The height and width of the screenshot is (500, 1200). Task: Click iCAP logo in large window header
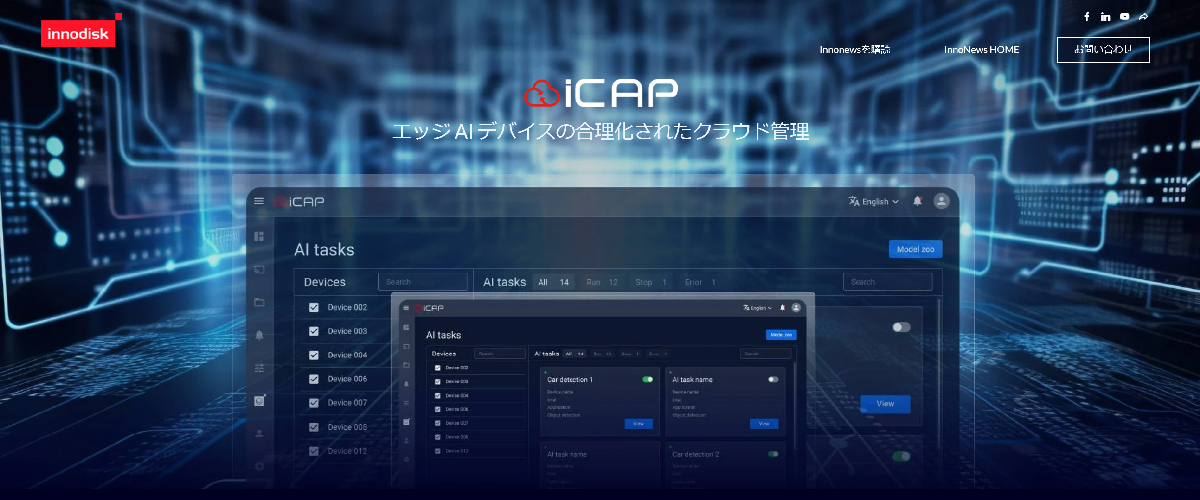click(300, 201)
